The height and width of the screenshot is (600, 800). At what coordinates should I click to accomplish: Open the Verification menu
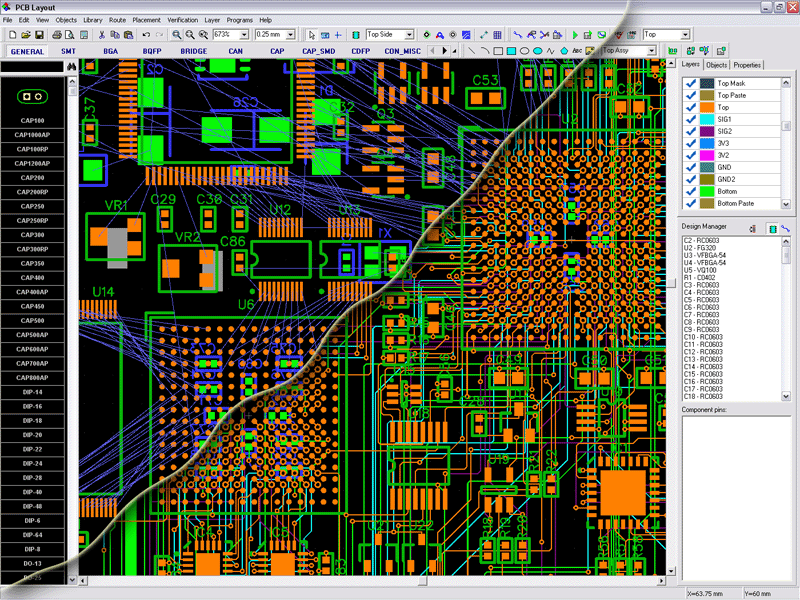(x=183, y=20)
